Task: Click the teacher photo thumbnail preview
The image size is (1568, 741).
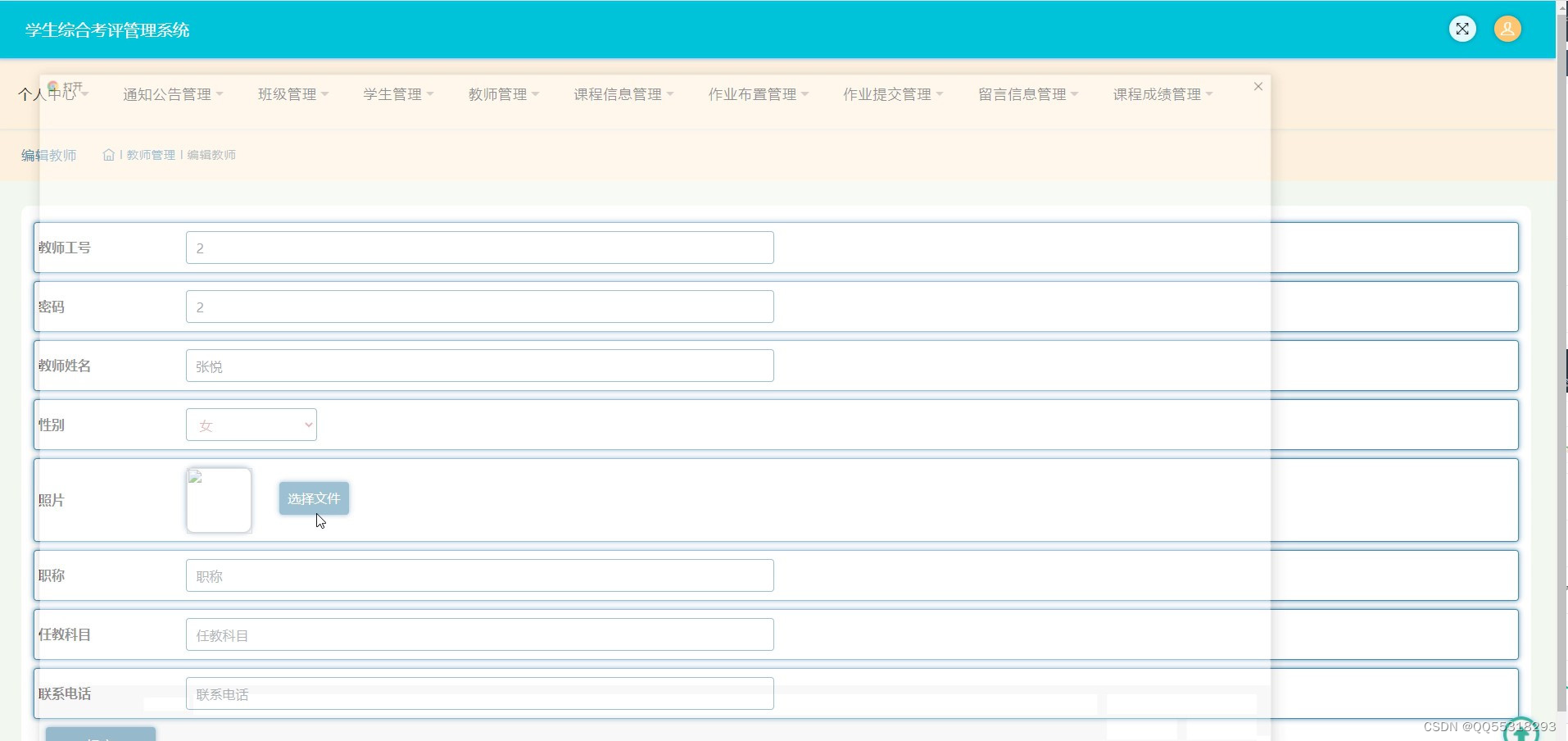Action: 219,500
